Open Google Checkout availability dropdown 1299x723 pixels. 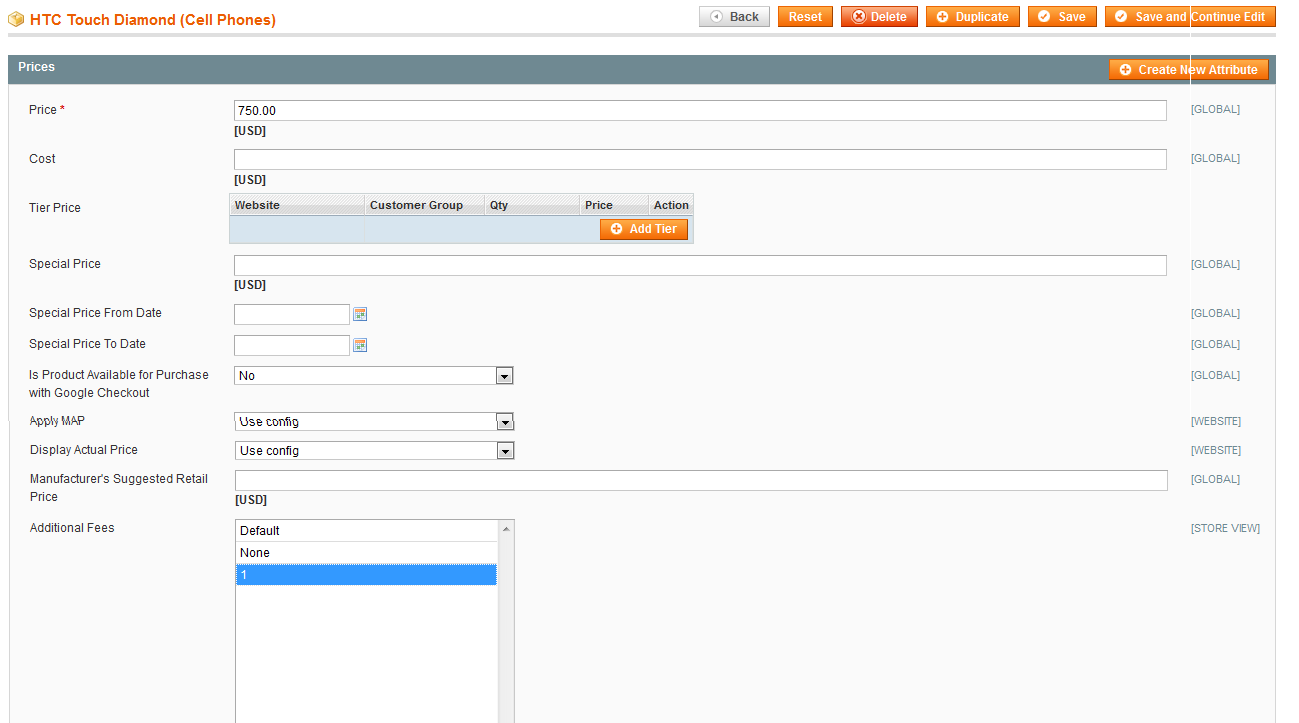pyautogui.click(x=374, y=376)
